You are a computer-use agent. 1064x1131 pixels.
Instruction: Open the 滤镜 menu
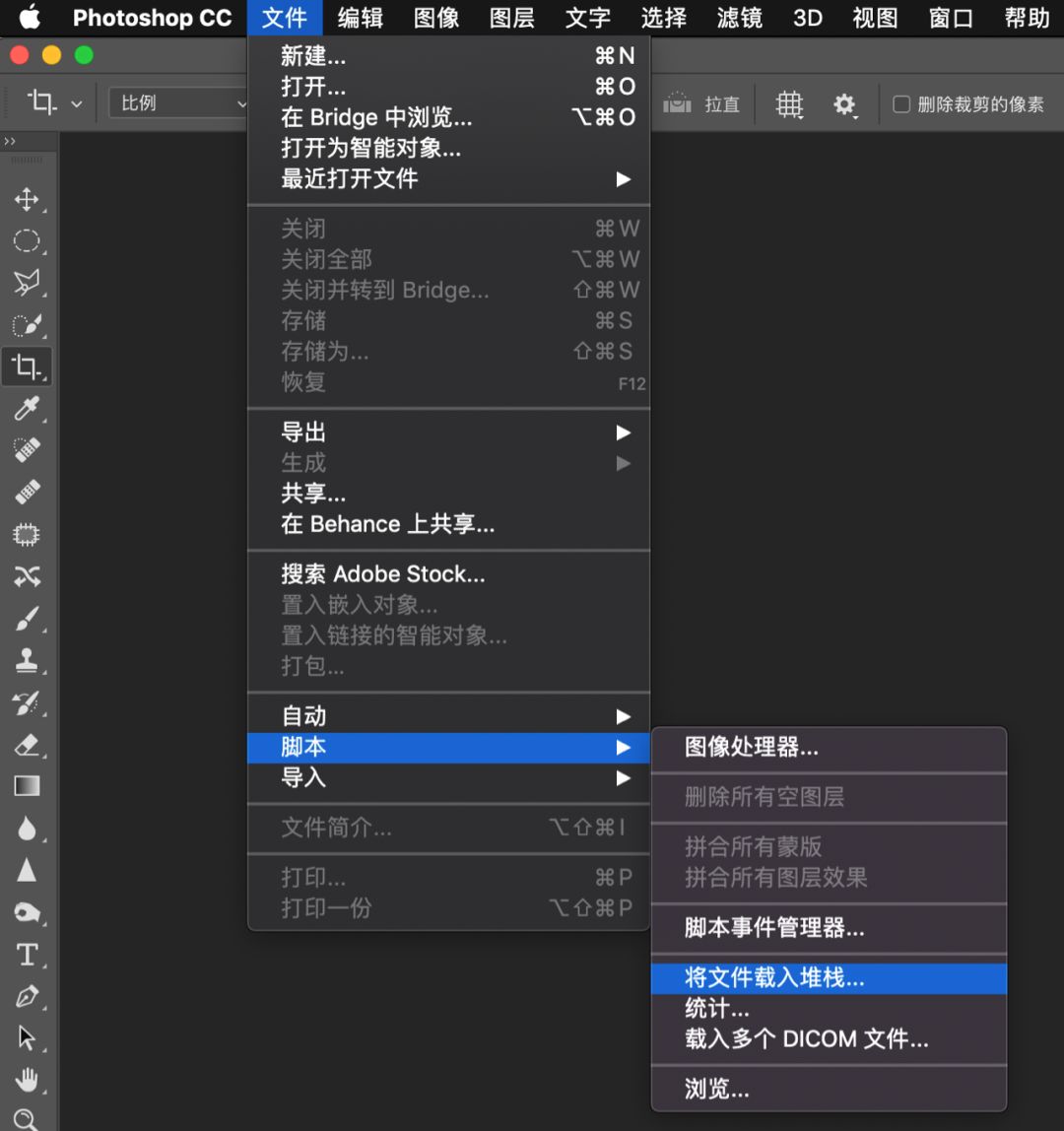tap(739, 18)
